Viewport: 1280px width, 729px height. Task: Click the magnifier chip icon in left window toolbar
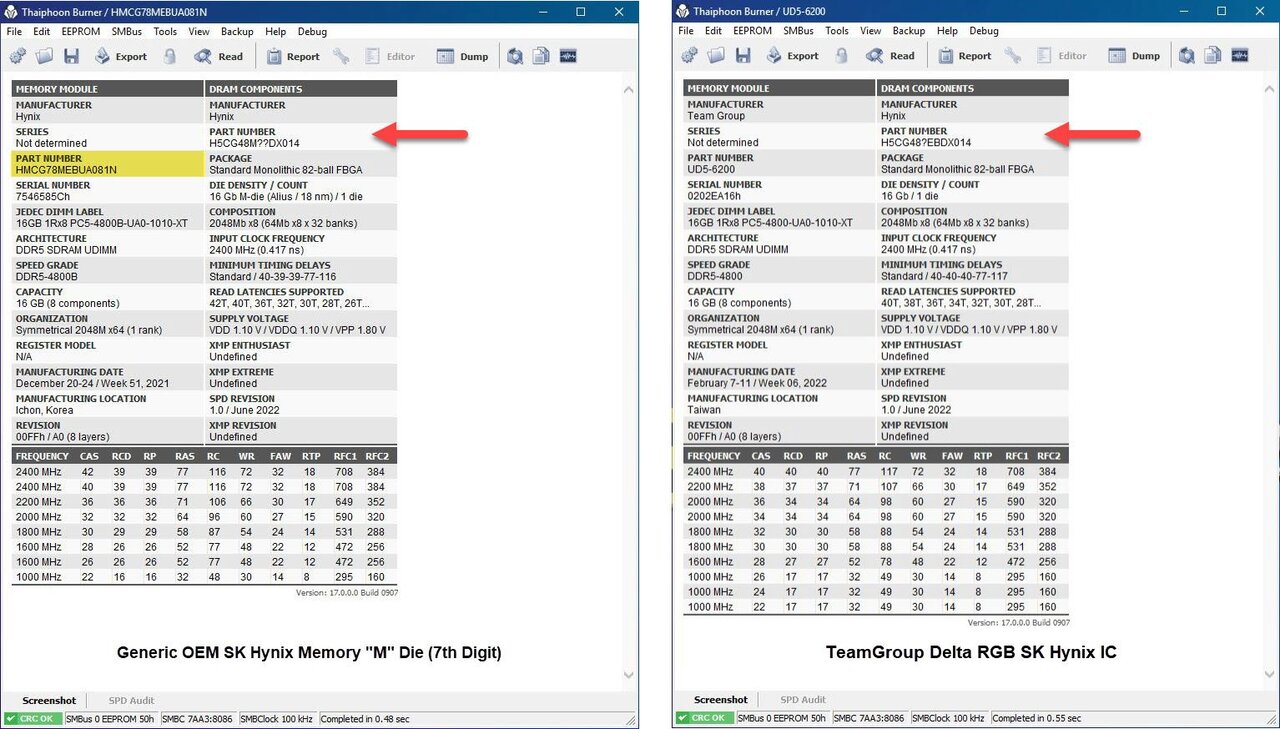tap(515, 57)
